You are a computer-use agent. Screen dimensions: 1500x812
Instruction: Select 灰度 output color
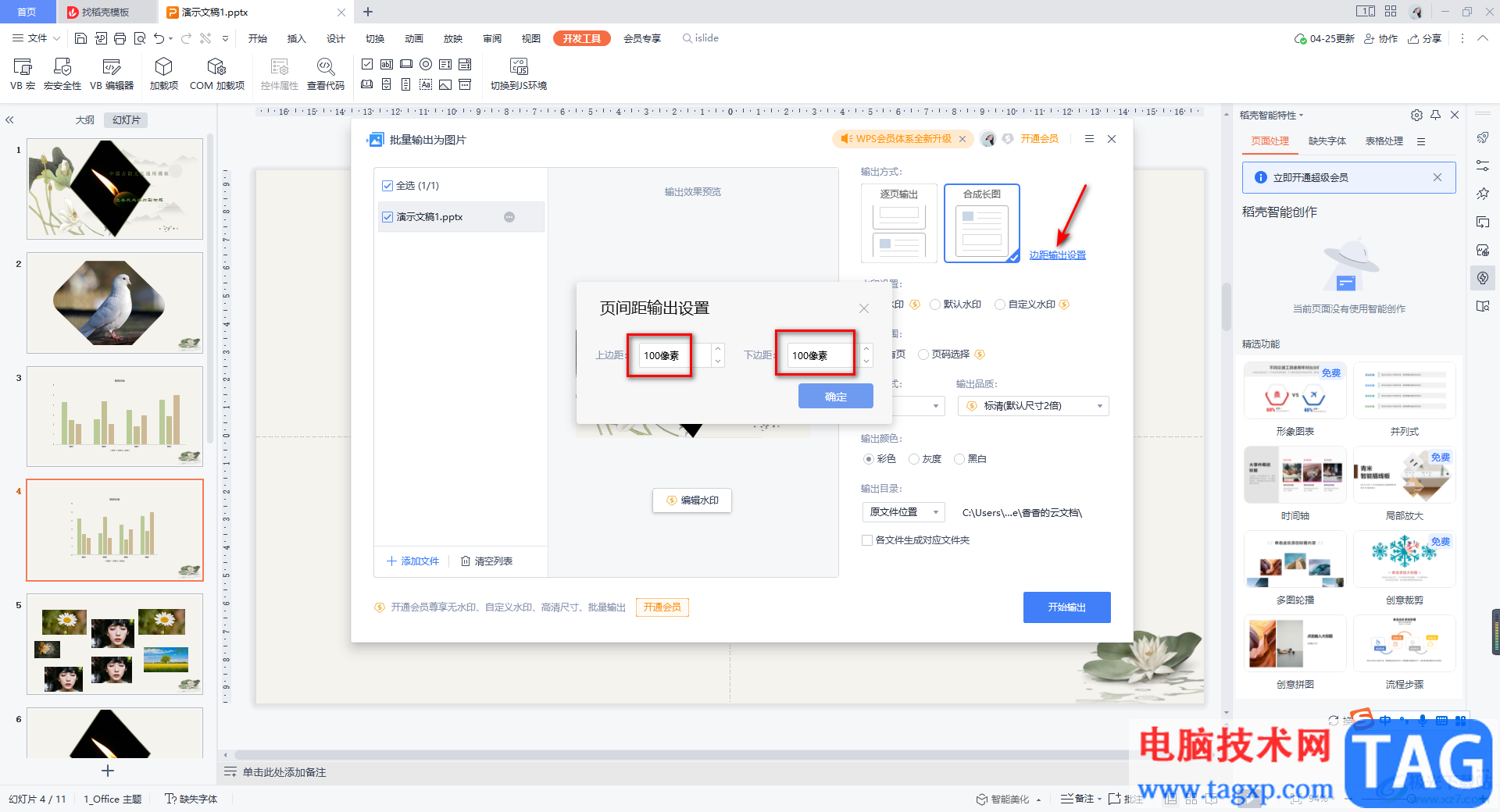coord(914,459)
